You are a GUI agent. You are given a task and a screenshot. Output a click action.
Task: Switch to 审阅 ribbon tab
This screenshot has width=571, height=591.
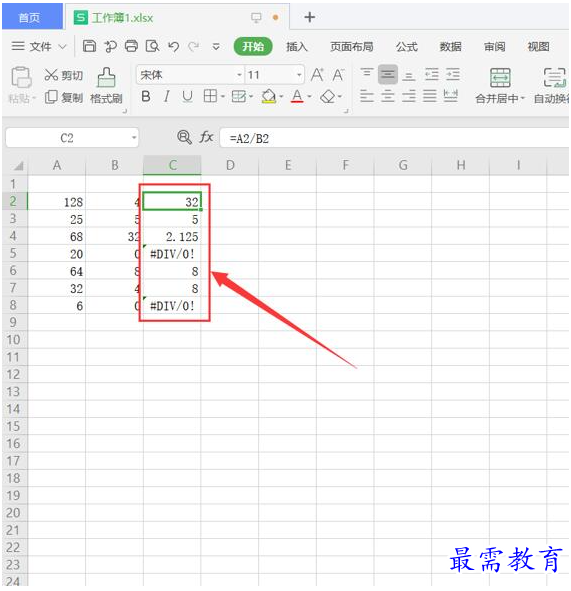pyautogui.click(x=494, y=46)
